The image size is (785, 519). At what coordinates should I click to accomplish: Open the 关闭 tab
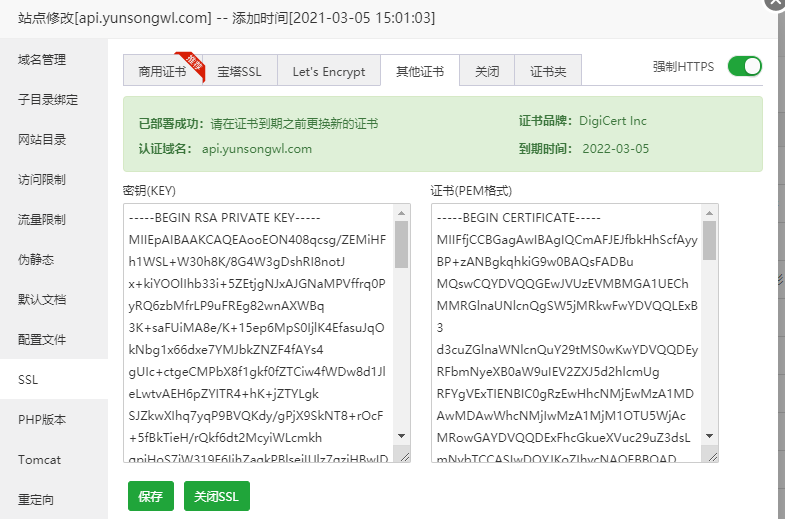(487, 72)
